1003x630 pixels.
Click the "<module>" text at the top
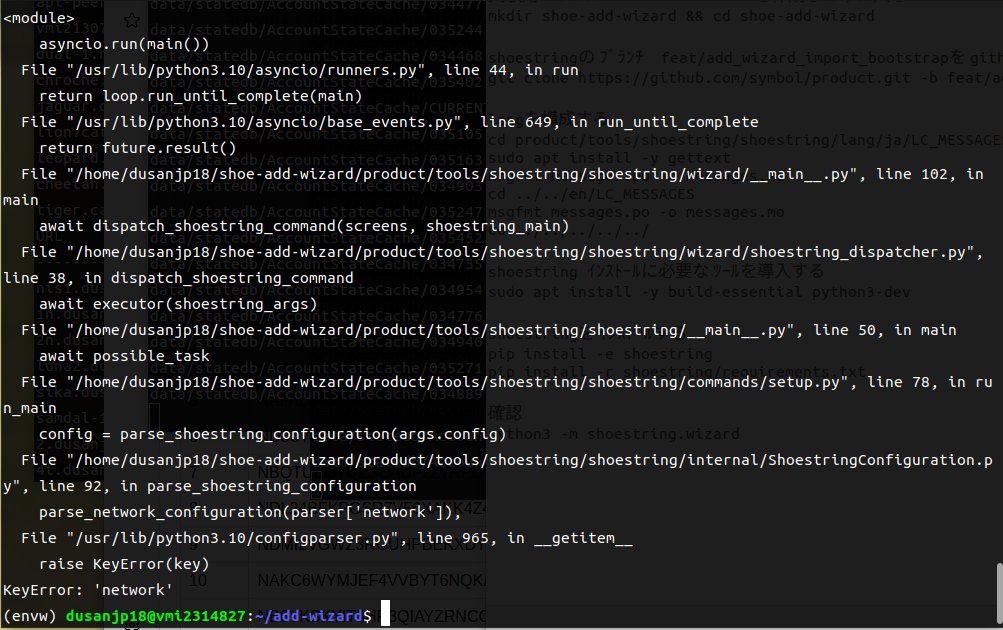(x=39, y=18)
